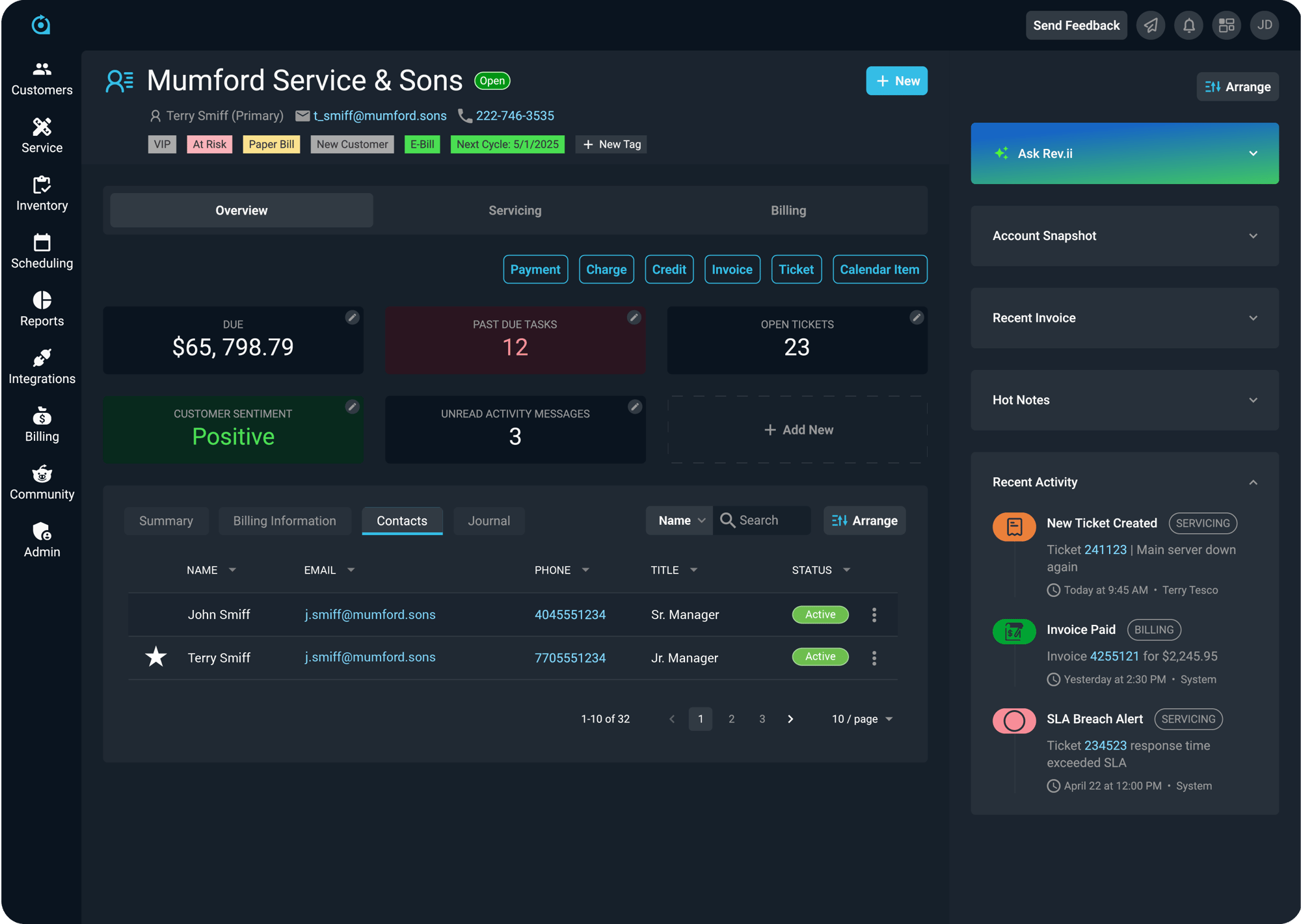Open the Name search-field dropdown
Screen dimensions: 1301x924
(x=680, y=521)
